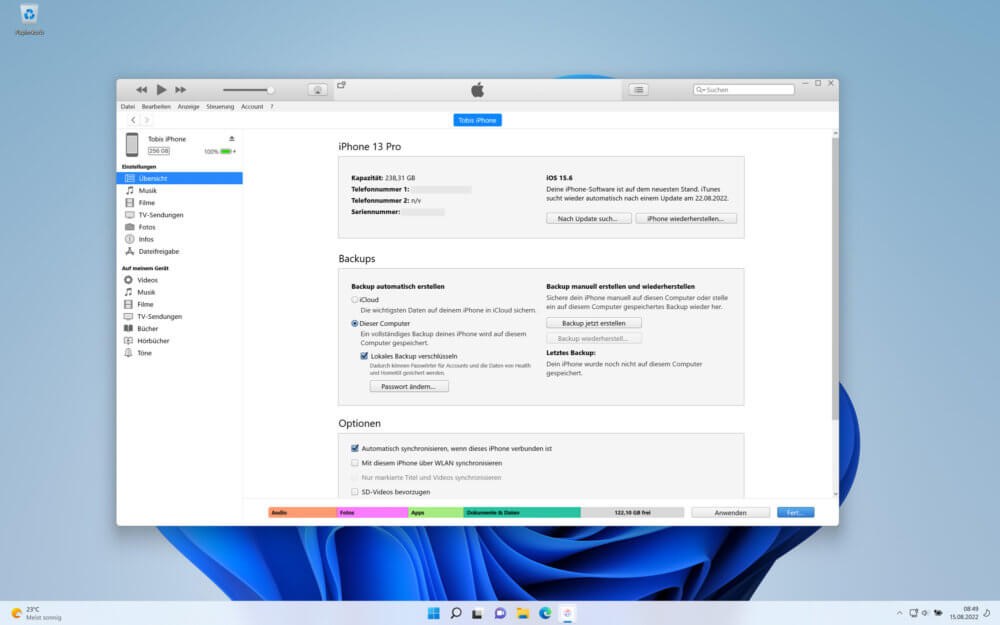Viewport: 1000px width, 625px height.
Task: Open File Explorer on the taskbar
Action: tap(522, 613)
